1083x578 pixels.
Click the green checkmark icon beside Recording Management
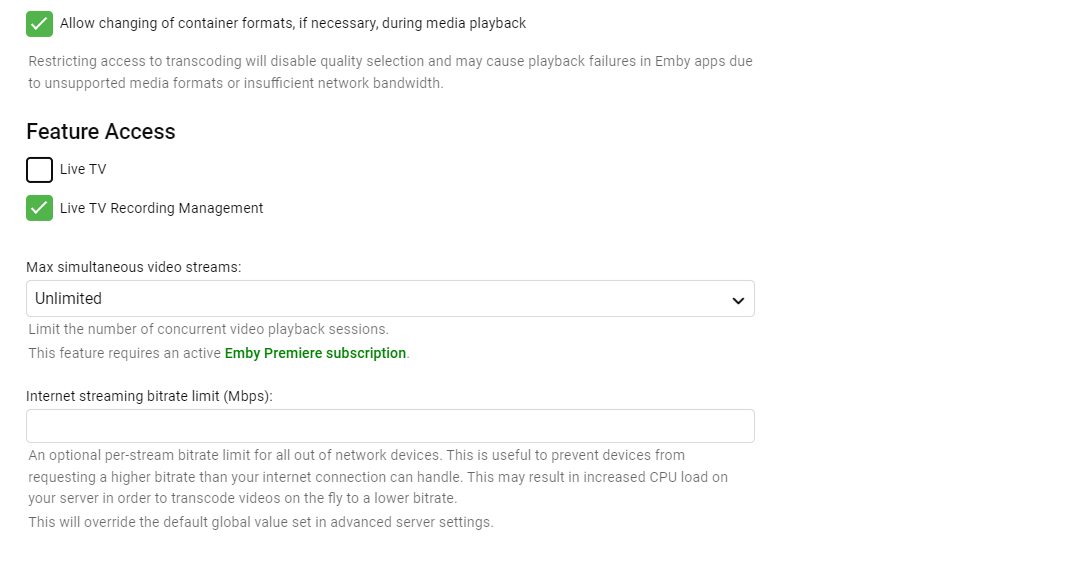[x=39, y=208]
